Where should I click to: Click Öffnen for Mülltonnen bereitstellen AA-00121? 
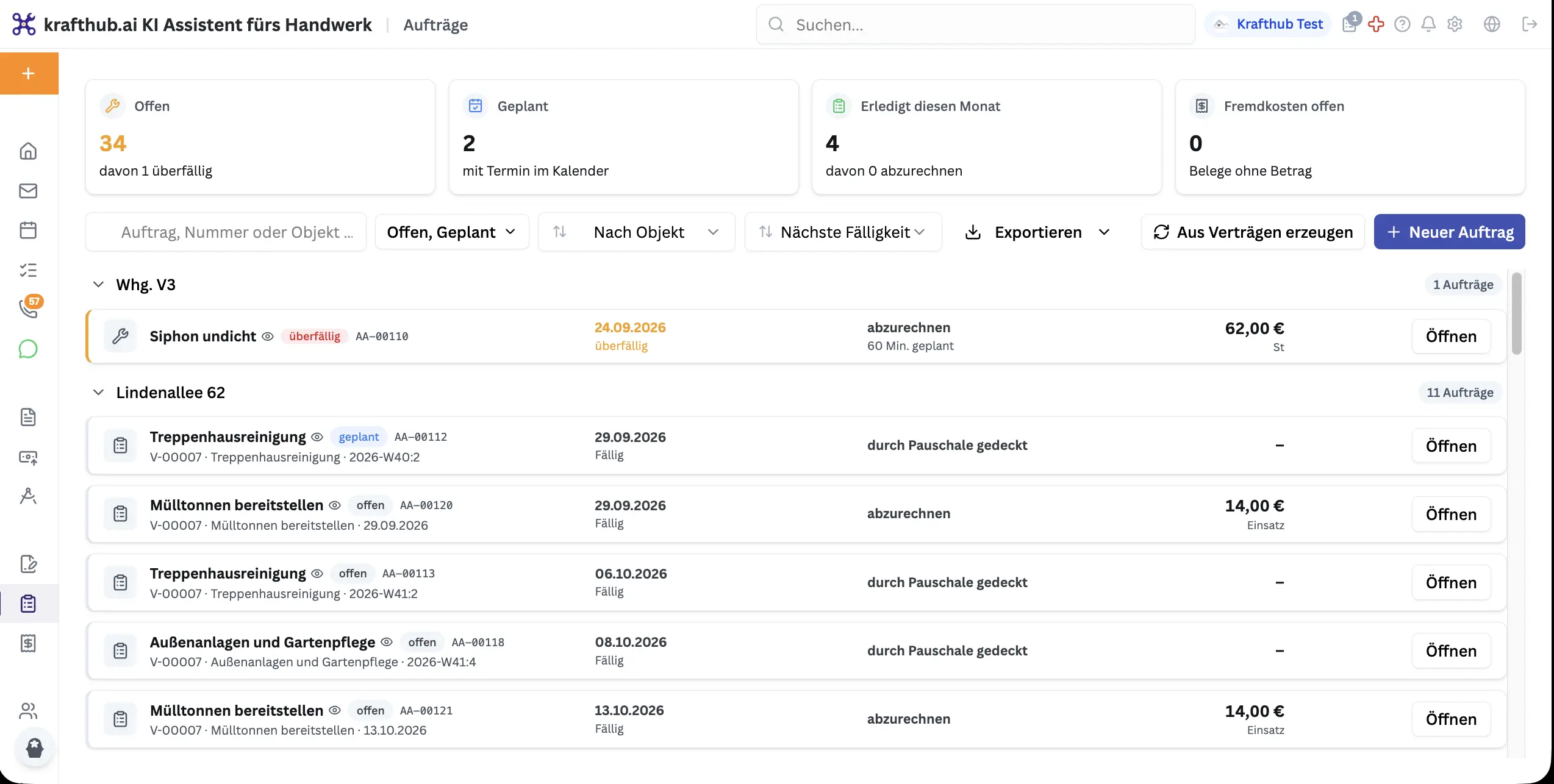click(1451, 719)
